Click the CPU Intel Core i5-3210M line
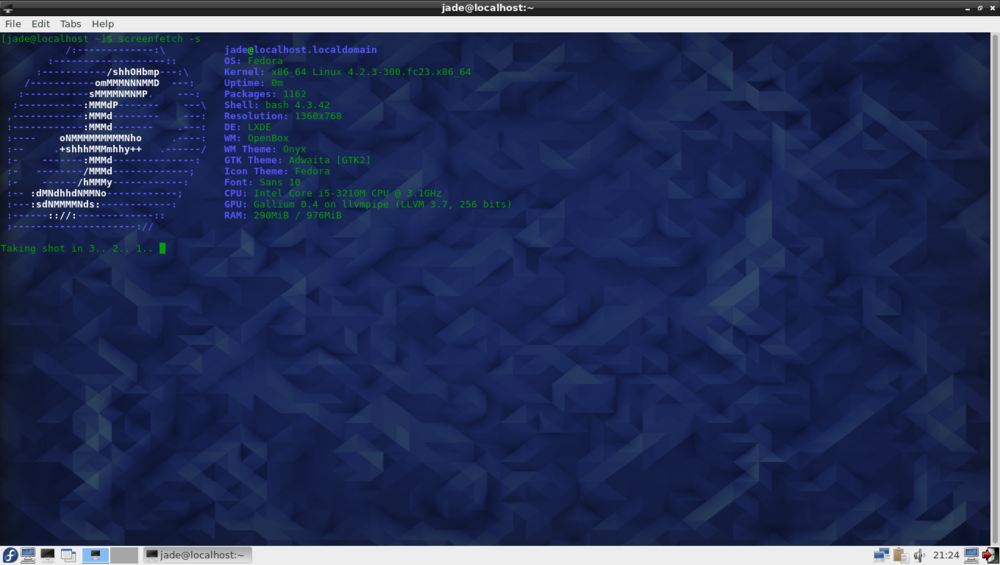Image resolution: width=1000 pixels, height=565 pixels. (333, 193)
